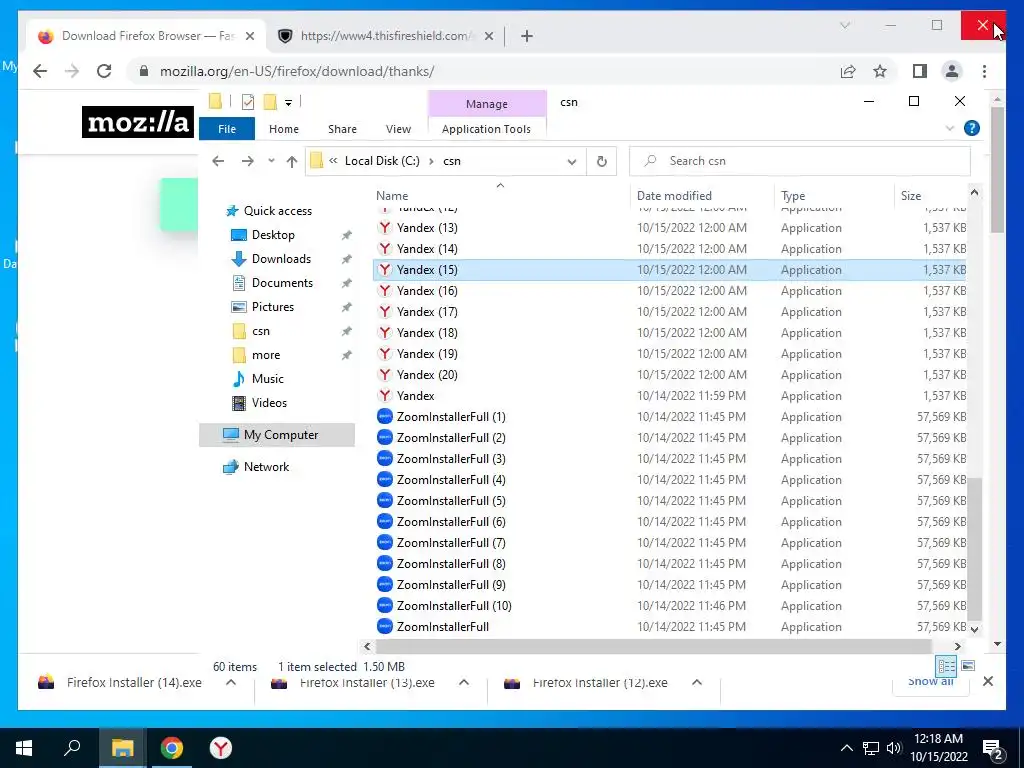Open options for Firefox Installer (12).exe download
The image size is (1024, 768).
[697, 682]
